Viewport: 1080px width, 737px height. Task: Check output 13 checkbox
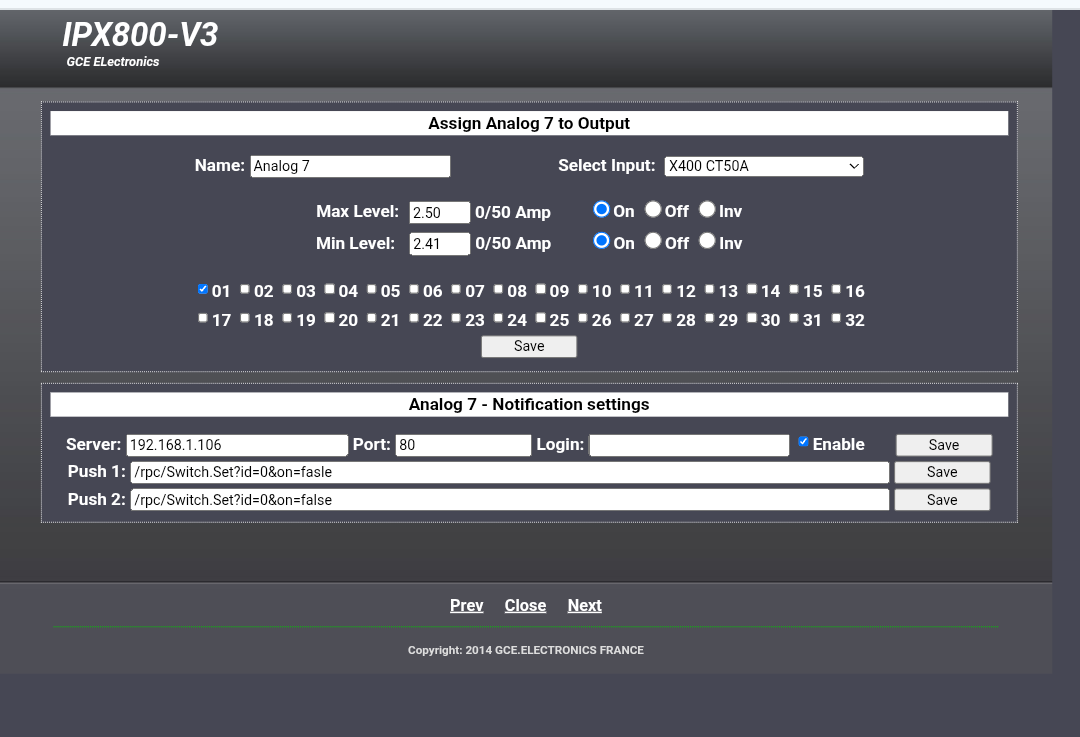pyautogui.click(x=709, y=289)
